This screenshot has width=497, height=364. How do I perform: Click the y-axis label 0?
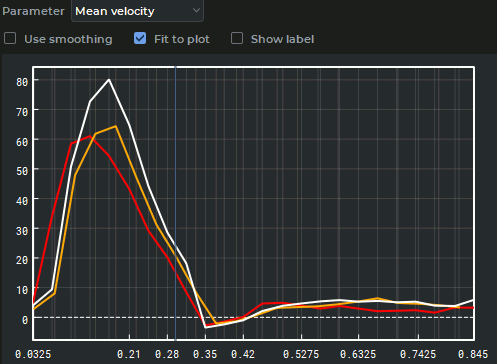25,320
